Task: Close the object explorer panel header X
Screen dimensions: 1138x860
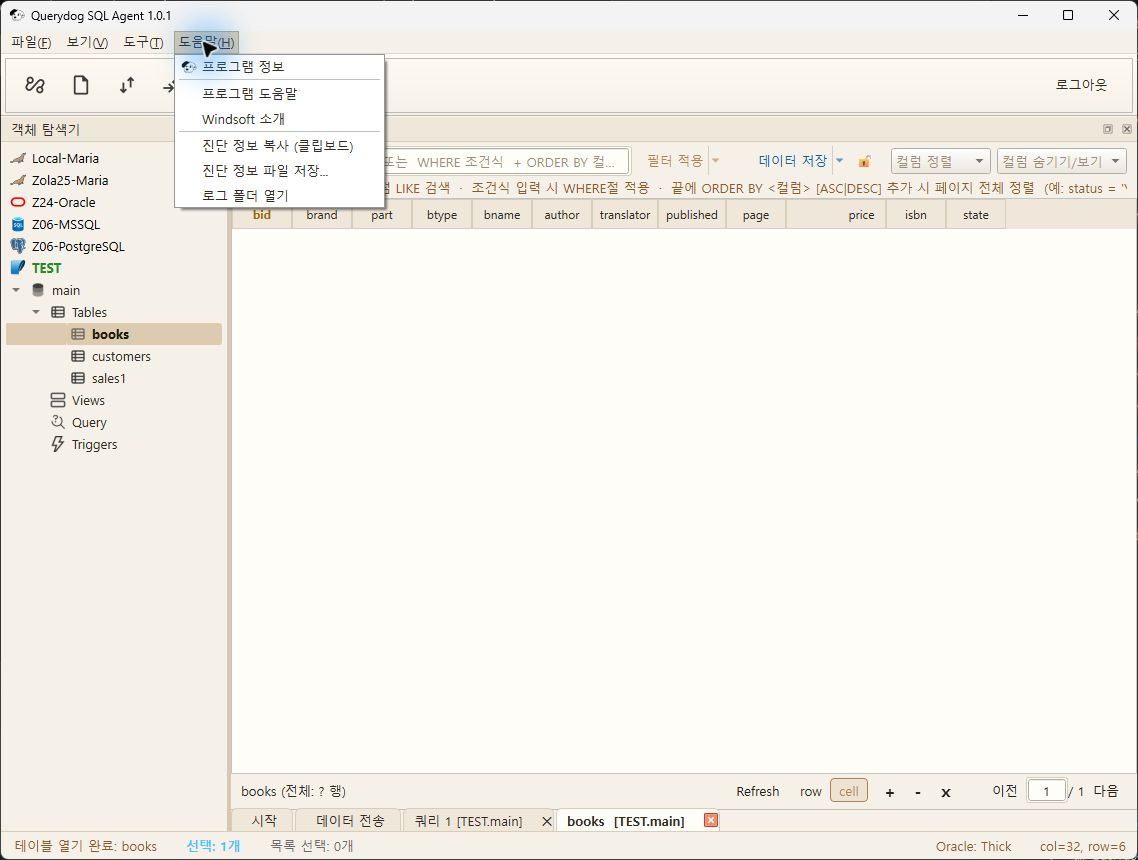Action: point(1126,129)
